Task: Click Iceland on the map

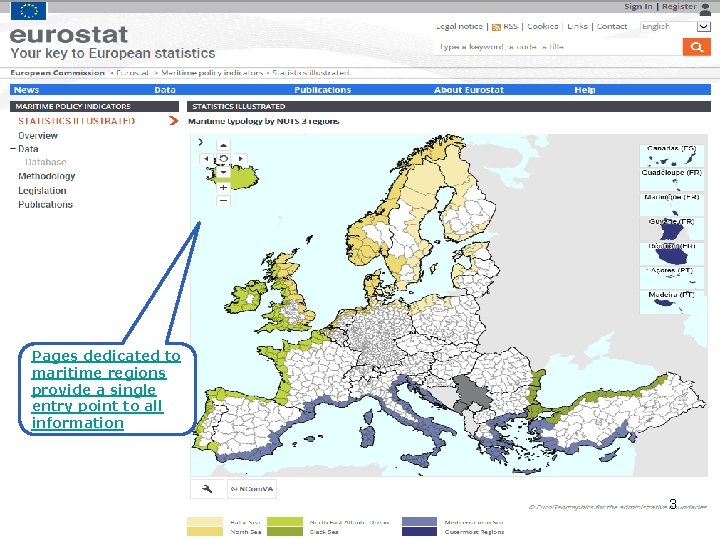Action: 241,177
